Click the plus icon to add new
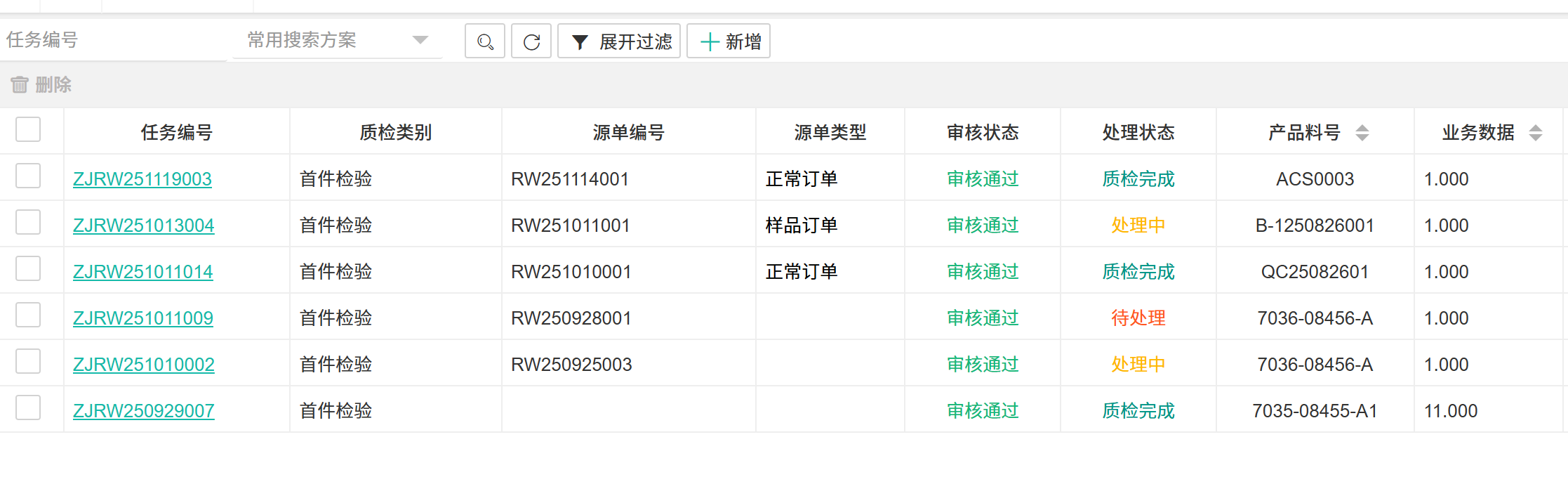 click(x=710, y=41)
